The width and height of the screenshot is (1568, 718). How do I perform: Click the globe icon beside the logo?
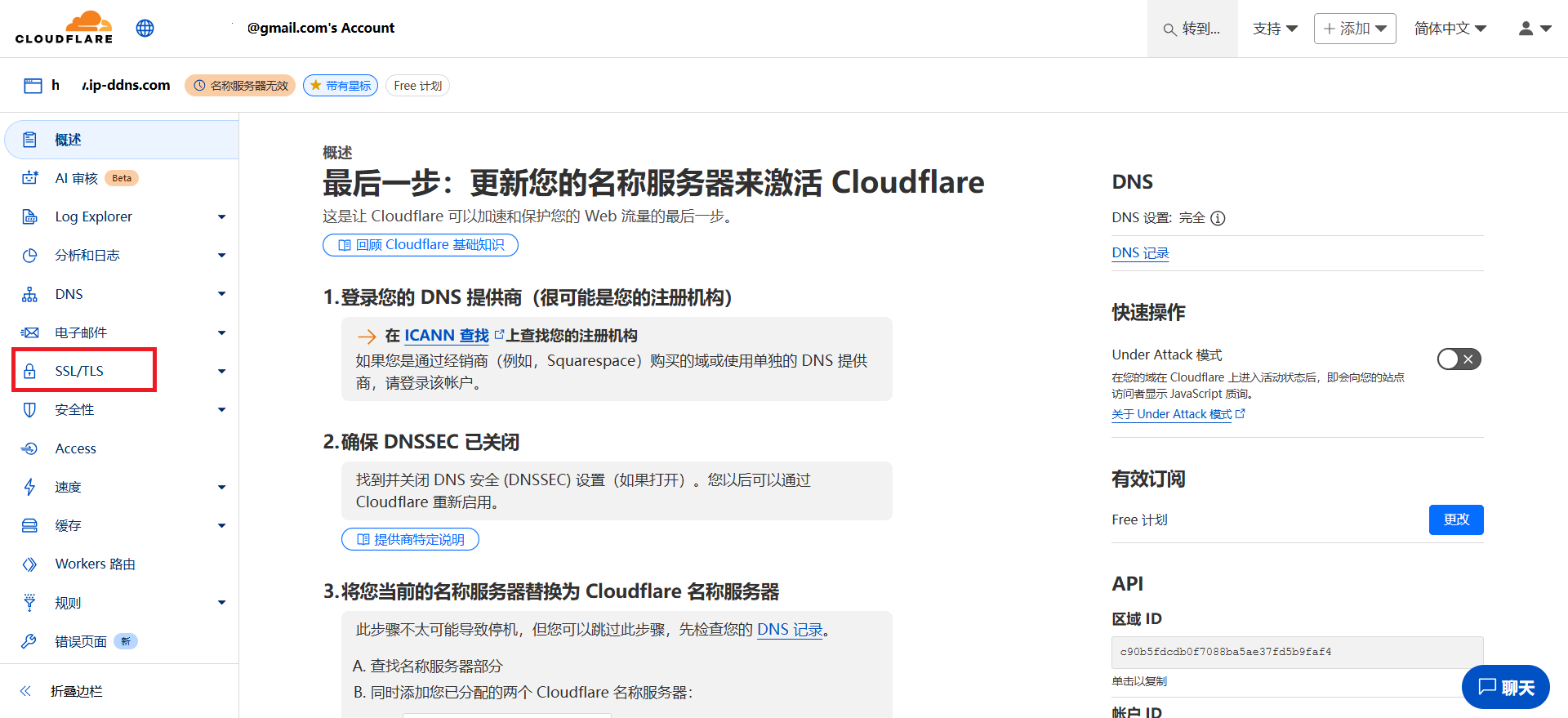pos(145,29)
